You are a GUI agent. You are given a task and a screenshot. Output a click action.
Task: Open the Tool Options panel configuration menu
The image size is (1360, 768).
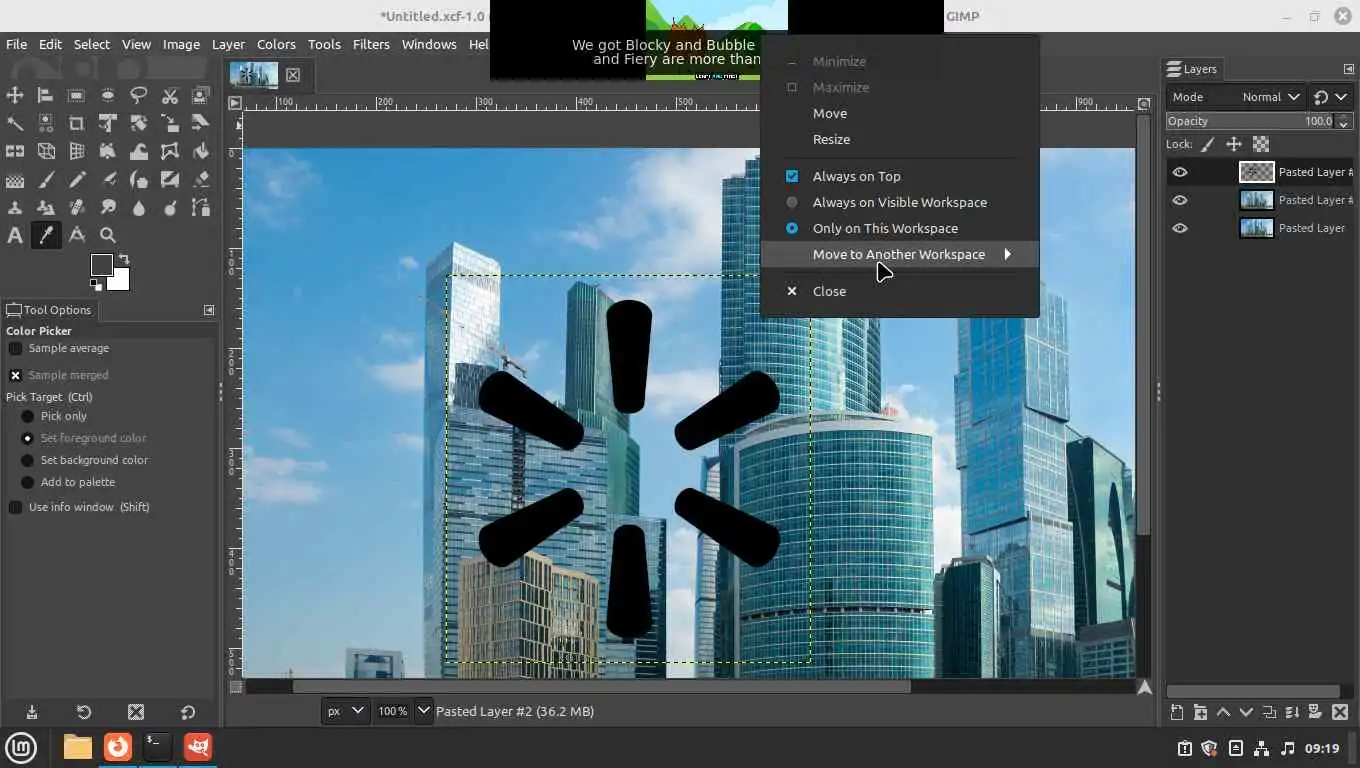[209, 310]
